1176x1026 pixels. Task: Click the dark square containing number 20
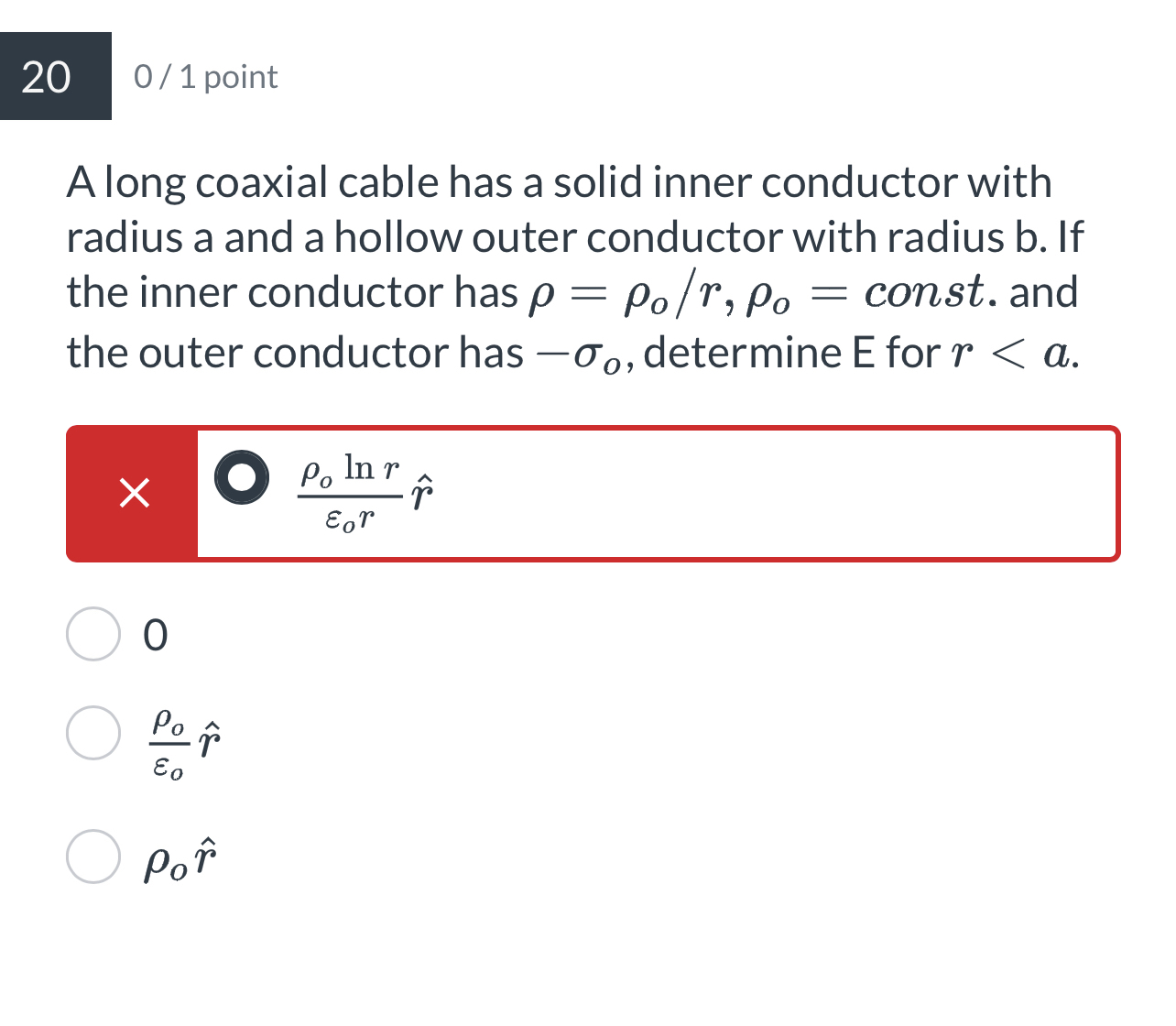pos(55,78)
